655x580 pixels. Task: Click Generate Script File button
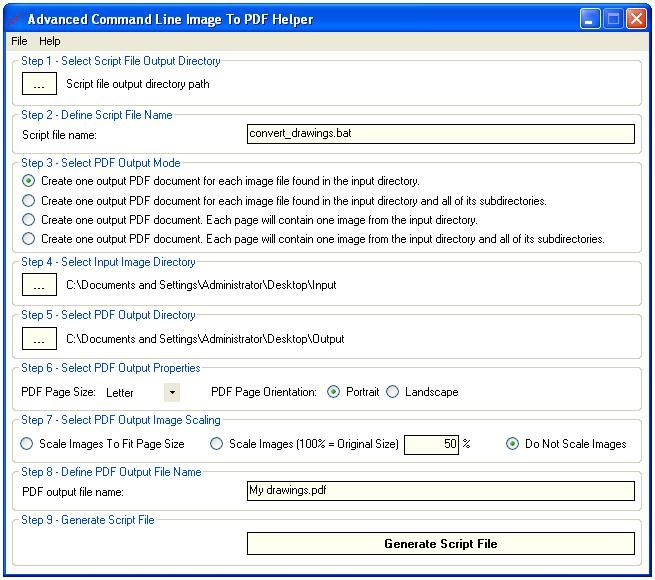(x=441, y=544)
